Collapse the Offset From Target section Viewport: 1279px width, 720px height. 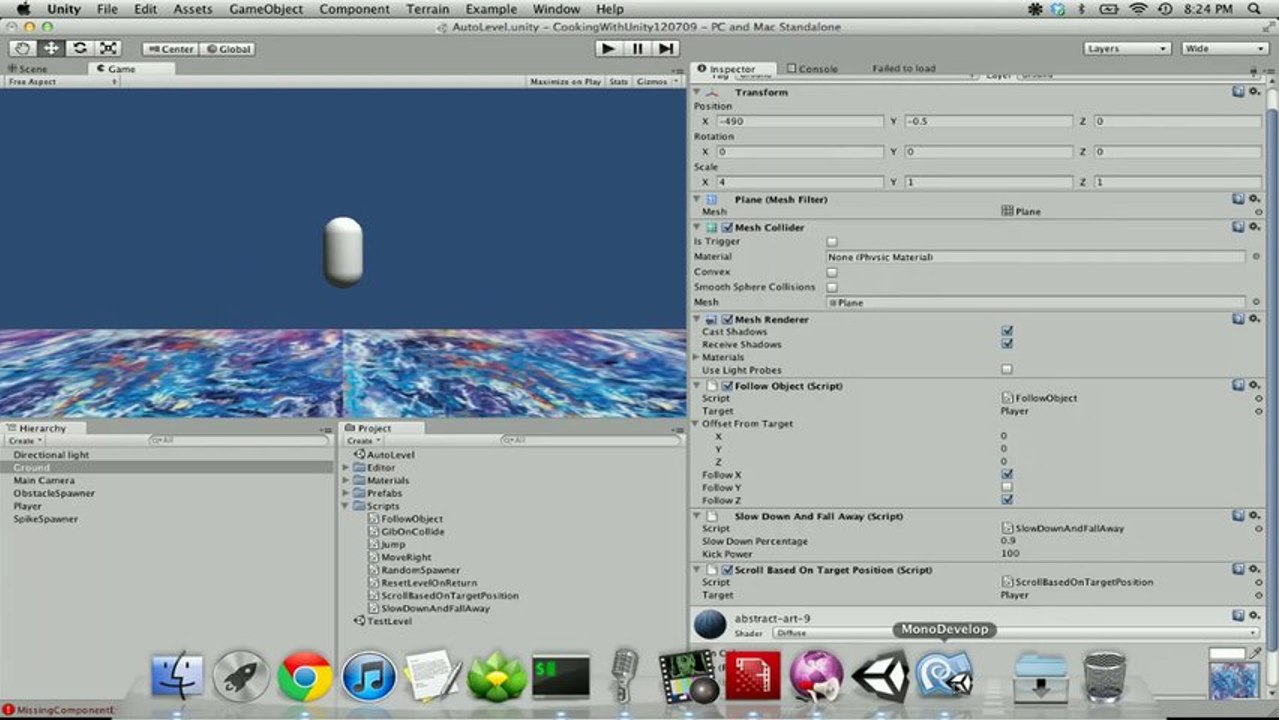pos(697,424)
